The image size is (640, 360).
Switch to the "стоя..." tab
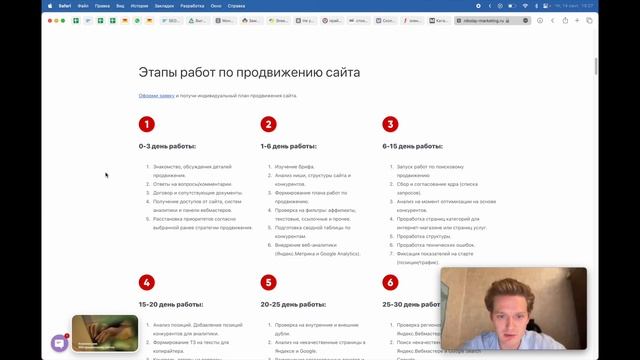358,20
